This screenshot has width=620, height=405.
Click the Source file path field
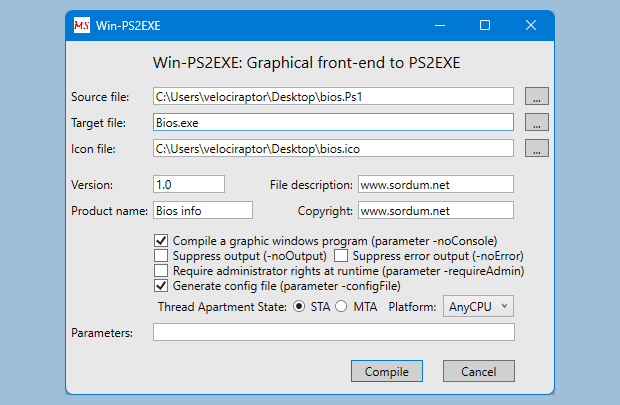pos(333,96)
